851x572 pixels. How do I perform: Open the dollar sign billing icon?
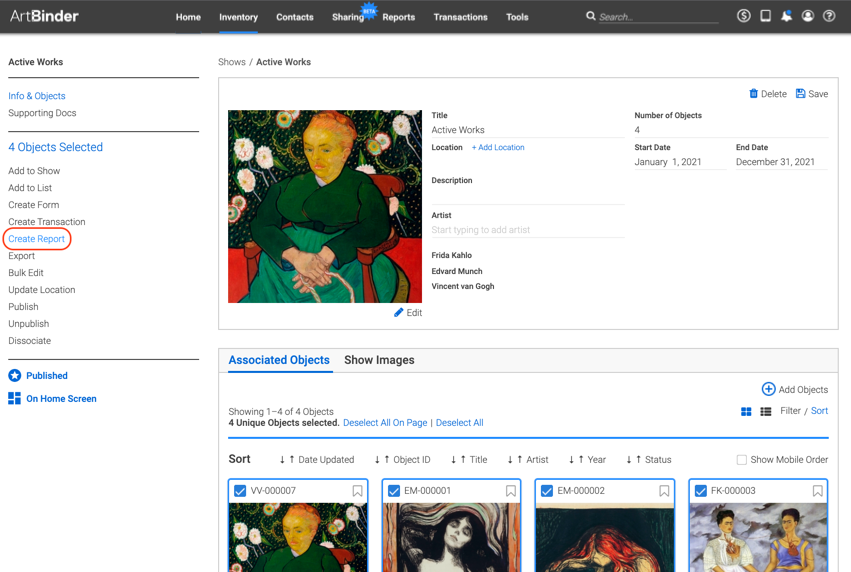tap(744, 16)
